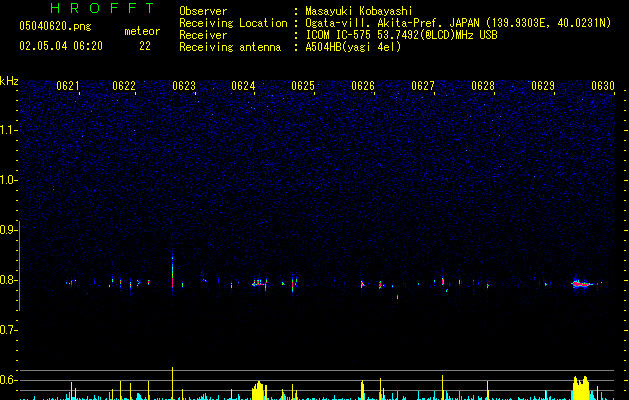The width and height of the screenshot is (629, 400).
Task: Click the 0628 time marker
Action: pyautogui.click(x=483, y=86)
